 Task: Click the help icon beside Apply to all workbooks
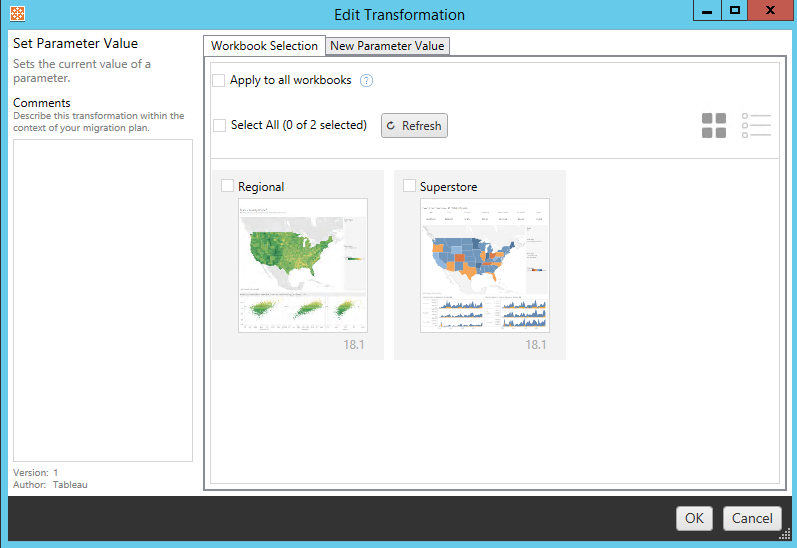pyautogui.click(x=366, y=81)
